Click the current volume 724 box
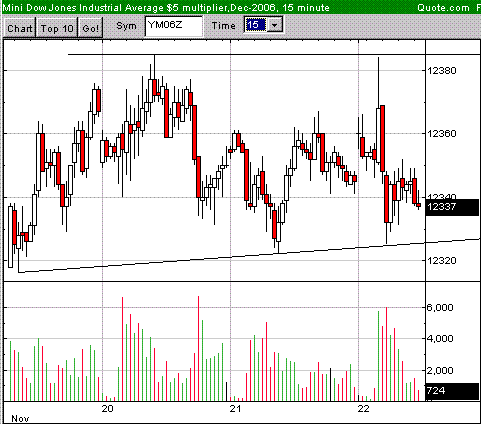 tap(452, 391)
